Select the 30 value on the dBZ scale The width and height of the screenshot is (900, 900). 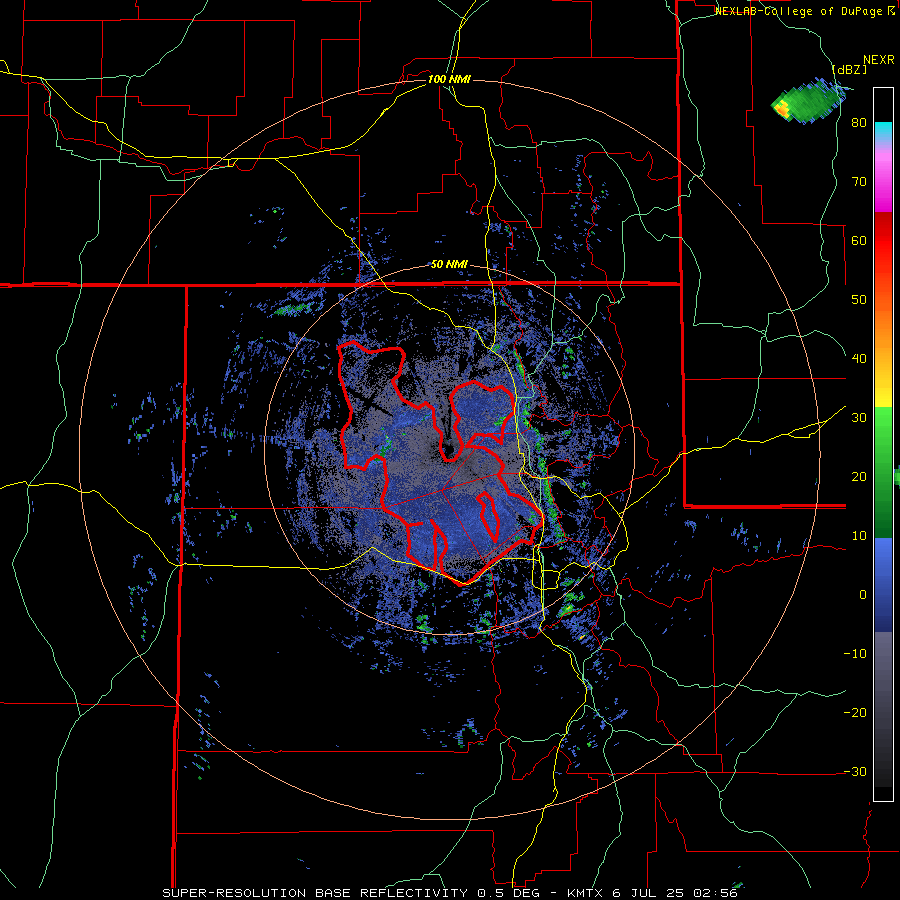859,418
